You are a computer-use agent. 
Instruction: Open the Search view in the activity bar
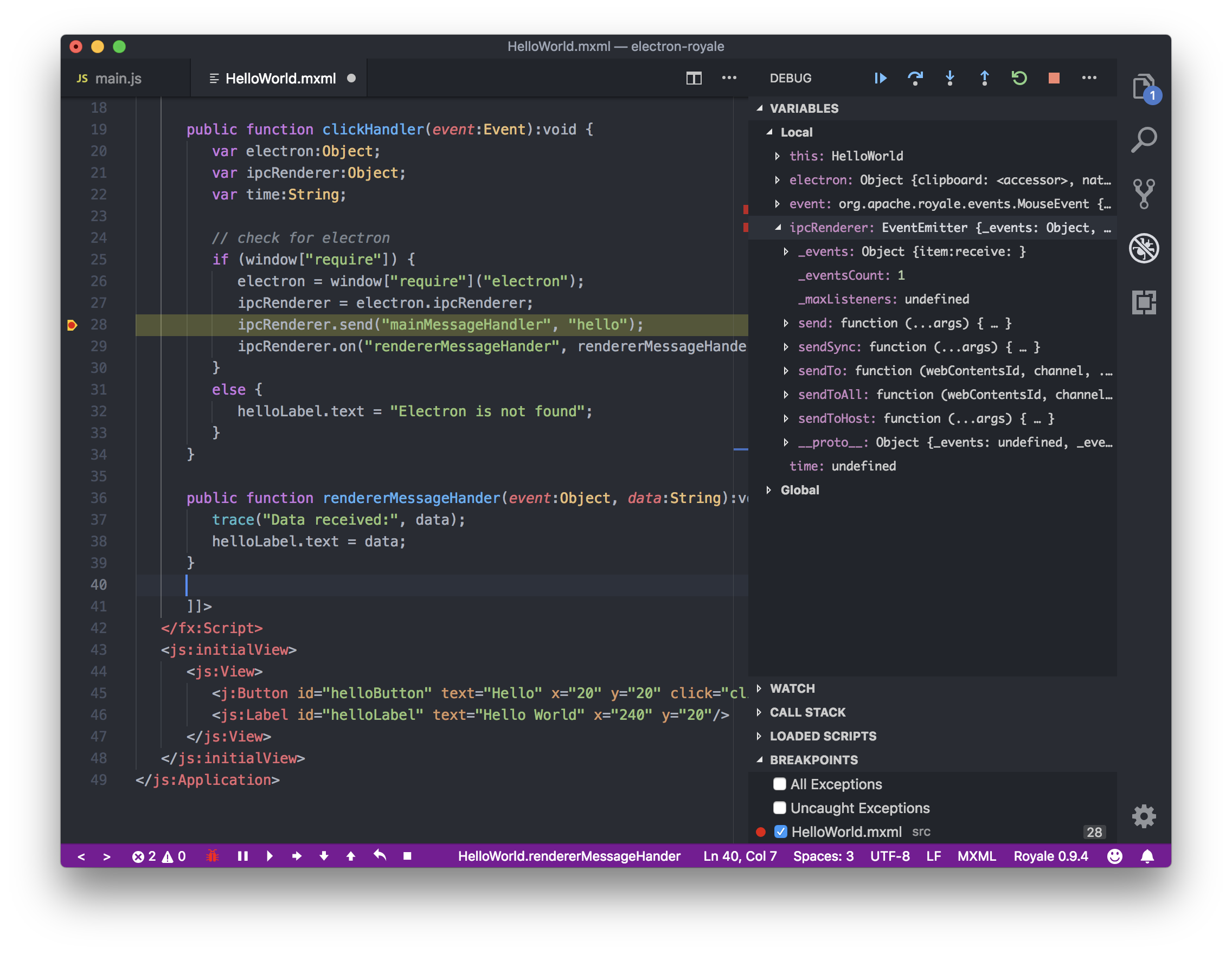click(x=1144, y=140)
